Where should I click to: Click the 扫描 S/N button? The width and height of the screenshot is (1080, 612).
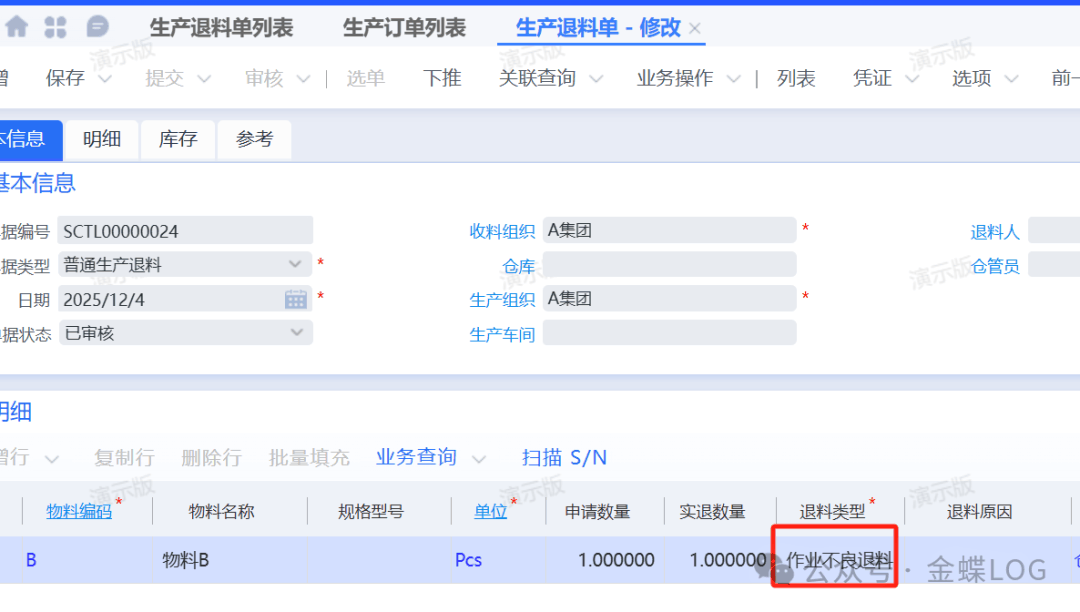(564, 458)
